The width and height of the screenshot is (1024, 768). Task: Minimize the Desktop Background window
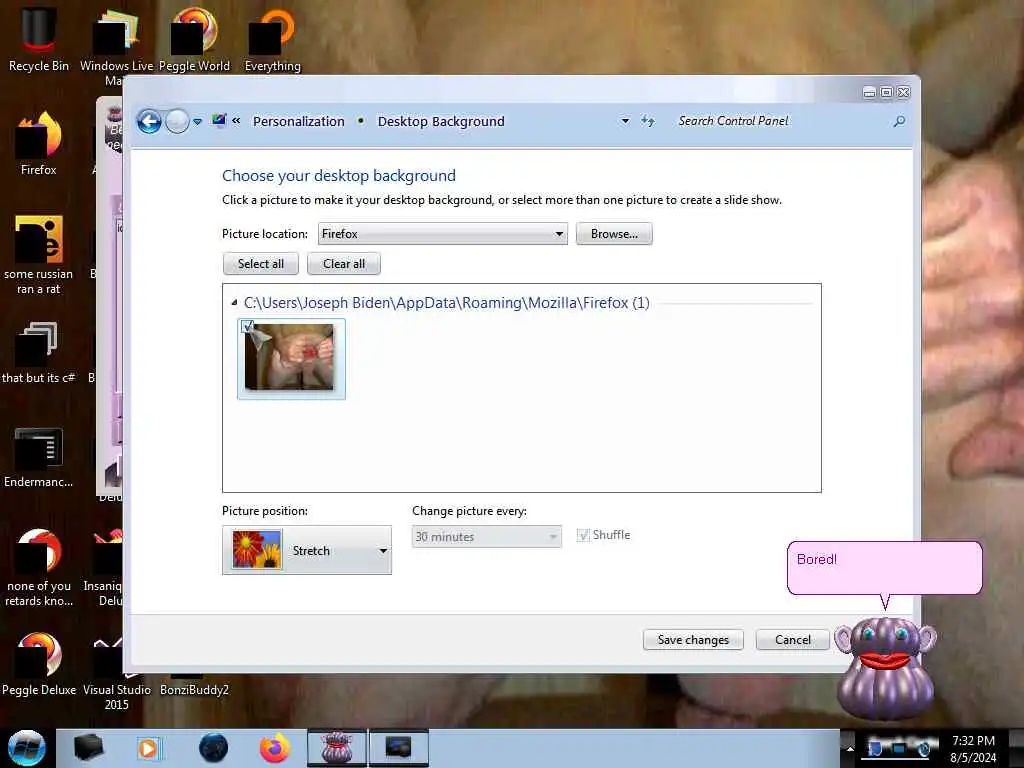(x=869, y=93)
